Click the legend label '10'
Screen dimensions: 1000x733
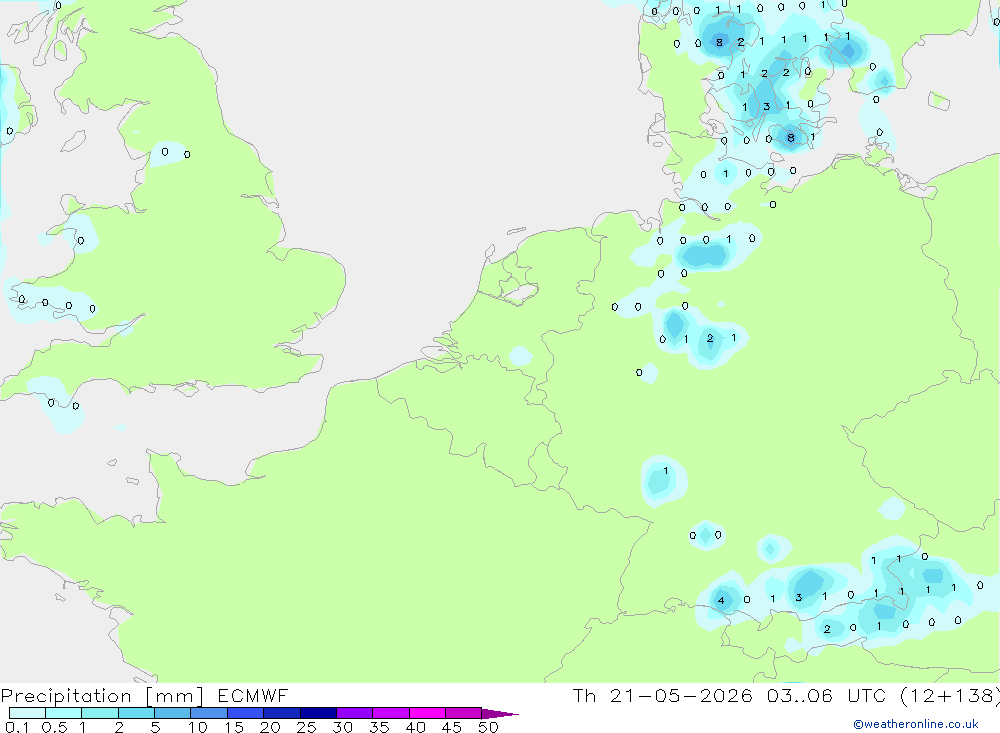click(x=198, y=727)
